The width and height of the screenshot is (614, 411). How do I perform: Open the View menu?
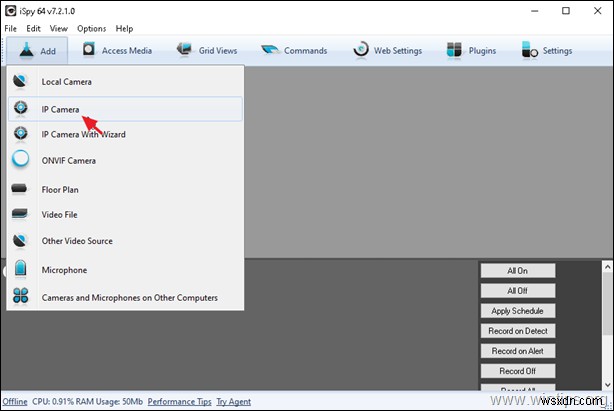(58, 29)
